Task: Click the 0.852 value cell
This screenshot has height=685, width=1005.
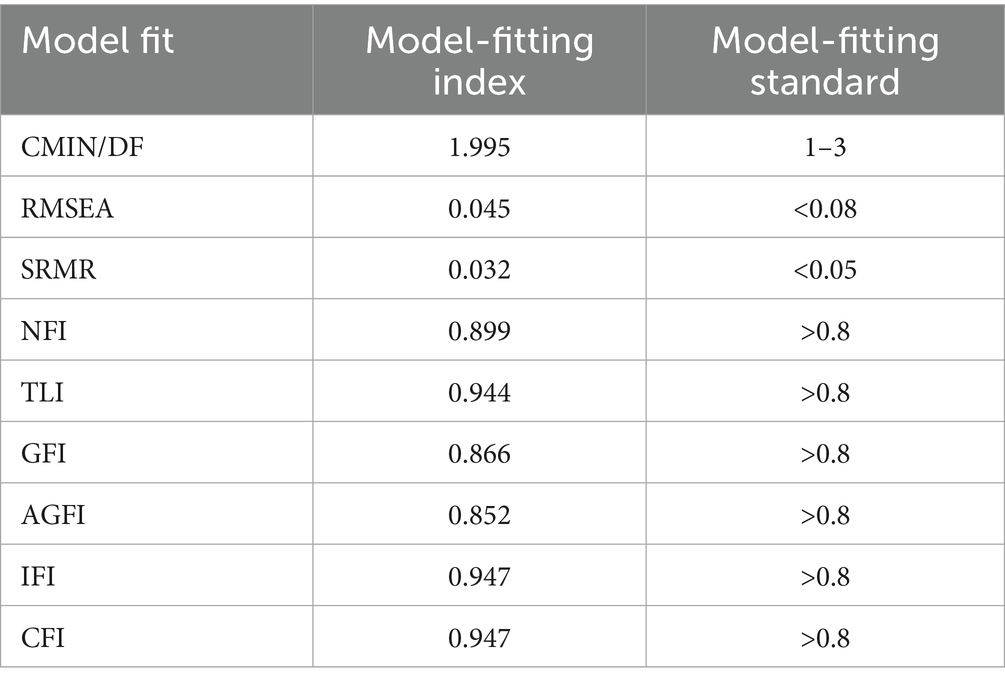Action: (479, 514)
